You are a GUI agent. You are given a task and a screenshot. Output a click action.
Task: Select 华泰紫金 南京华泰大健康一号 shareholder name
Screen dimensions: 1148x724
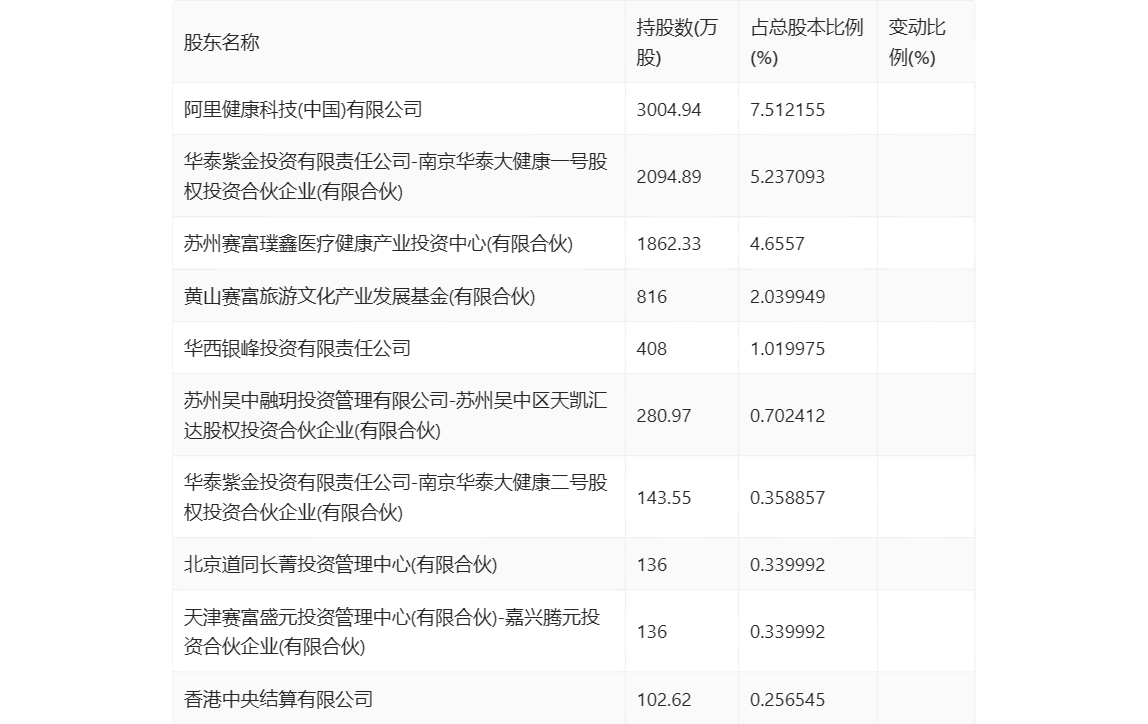click(x=395, y=176)
